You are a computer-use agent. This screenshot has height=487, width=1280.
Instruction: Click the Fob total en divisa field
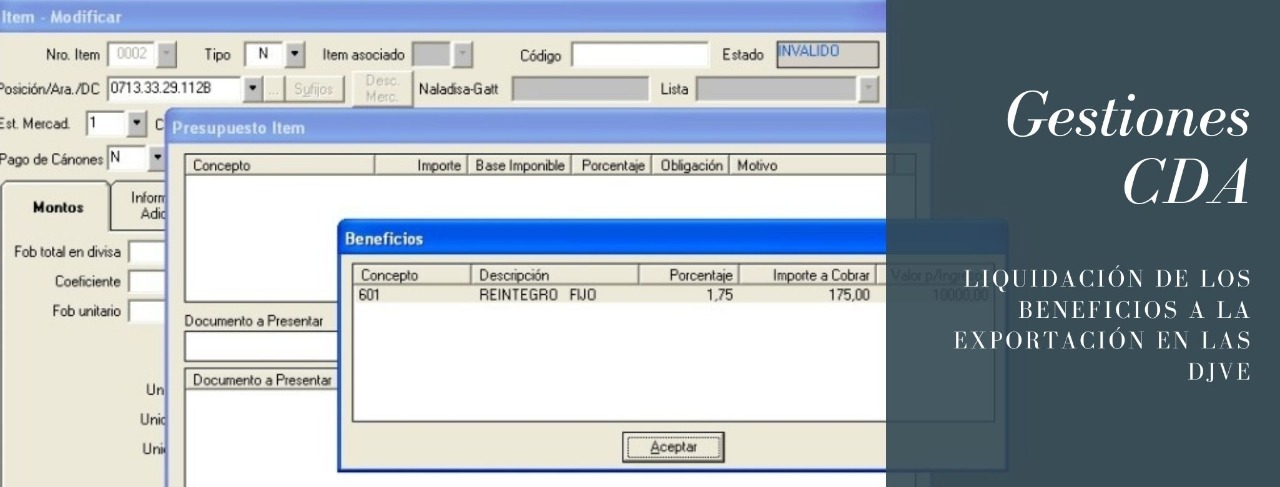pyautogui.click(x=147, y=251)
